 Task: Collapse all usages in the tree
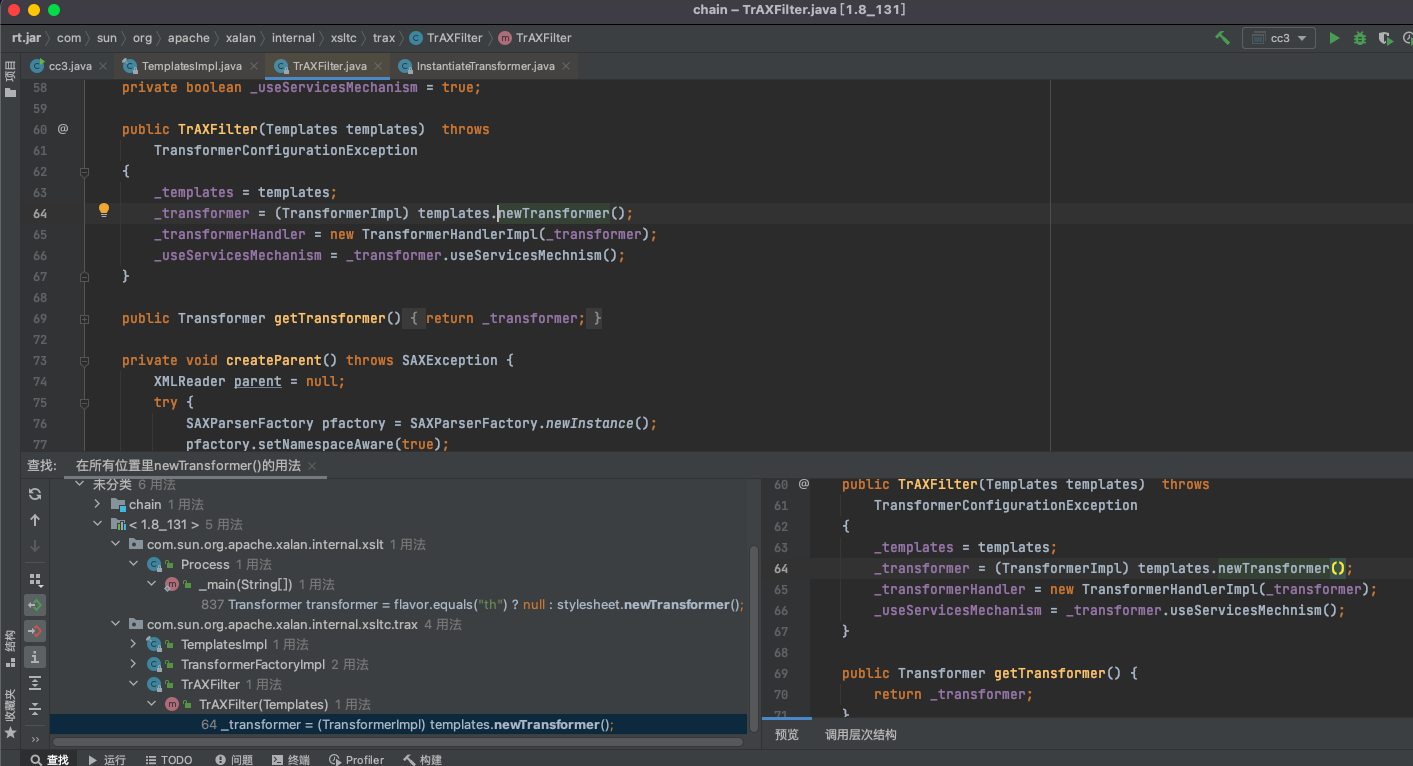(x=35, y=709)
